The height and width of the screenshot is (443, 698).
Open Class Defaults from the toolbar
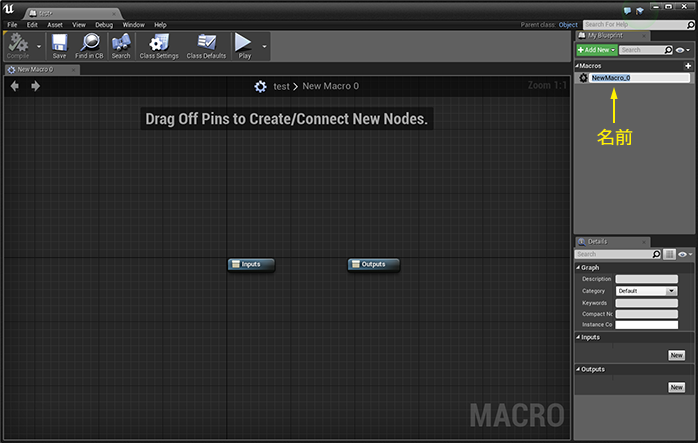[206, 46]
